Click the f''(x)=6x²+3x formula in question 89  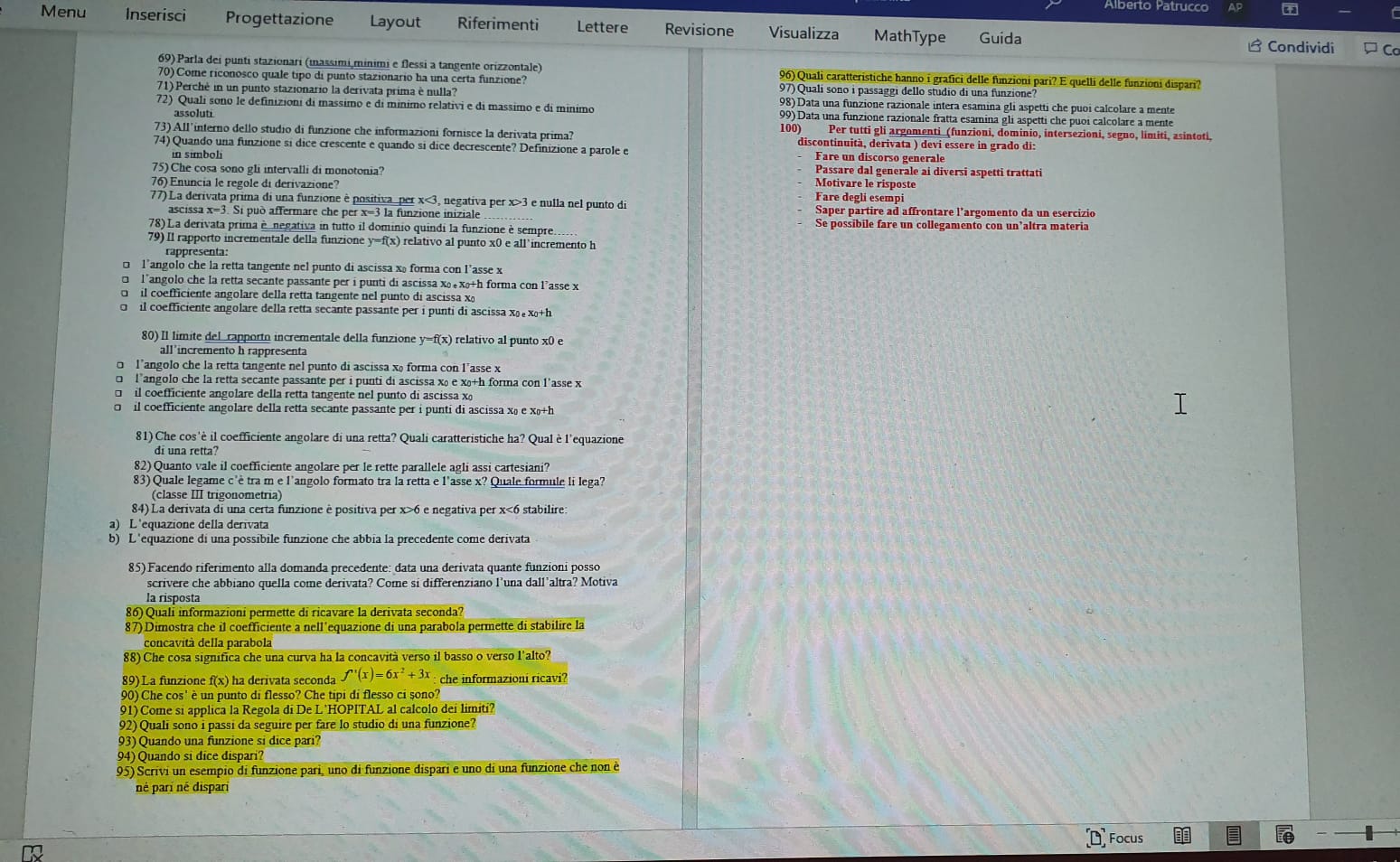pos(386,675)
